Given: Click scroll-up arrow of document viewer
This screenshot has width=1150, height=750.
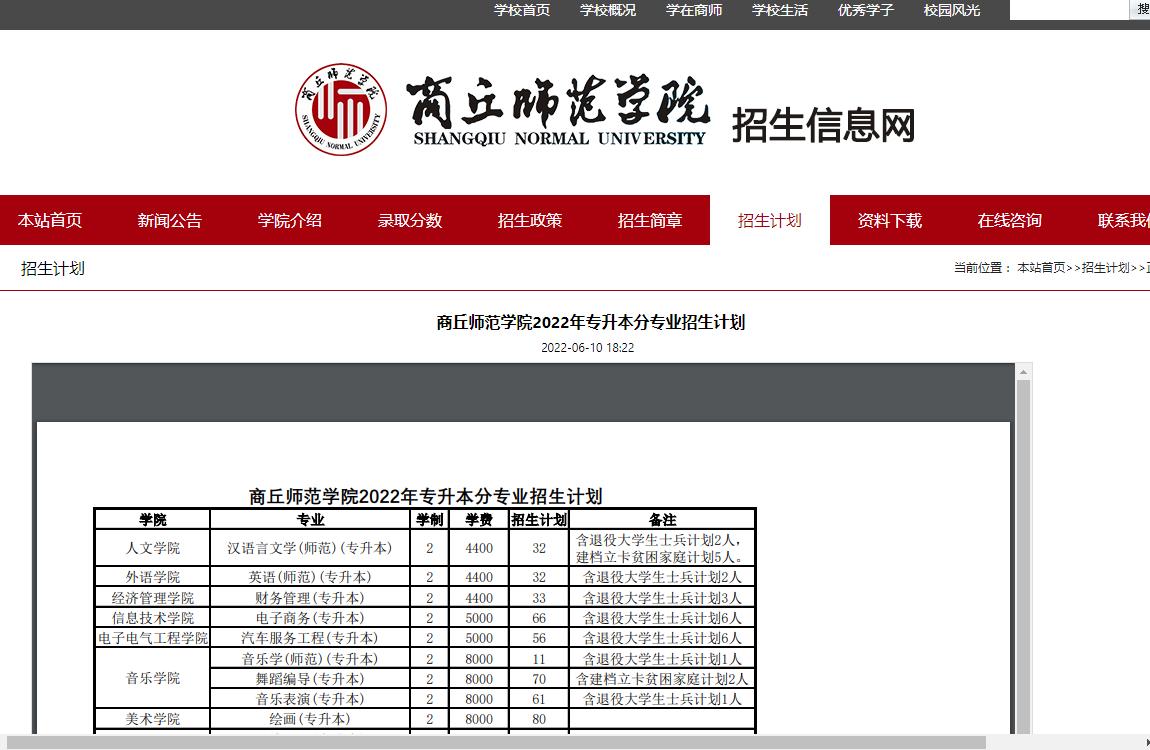Looking at the screenshot, I should pos(1024,372).
